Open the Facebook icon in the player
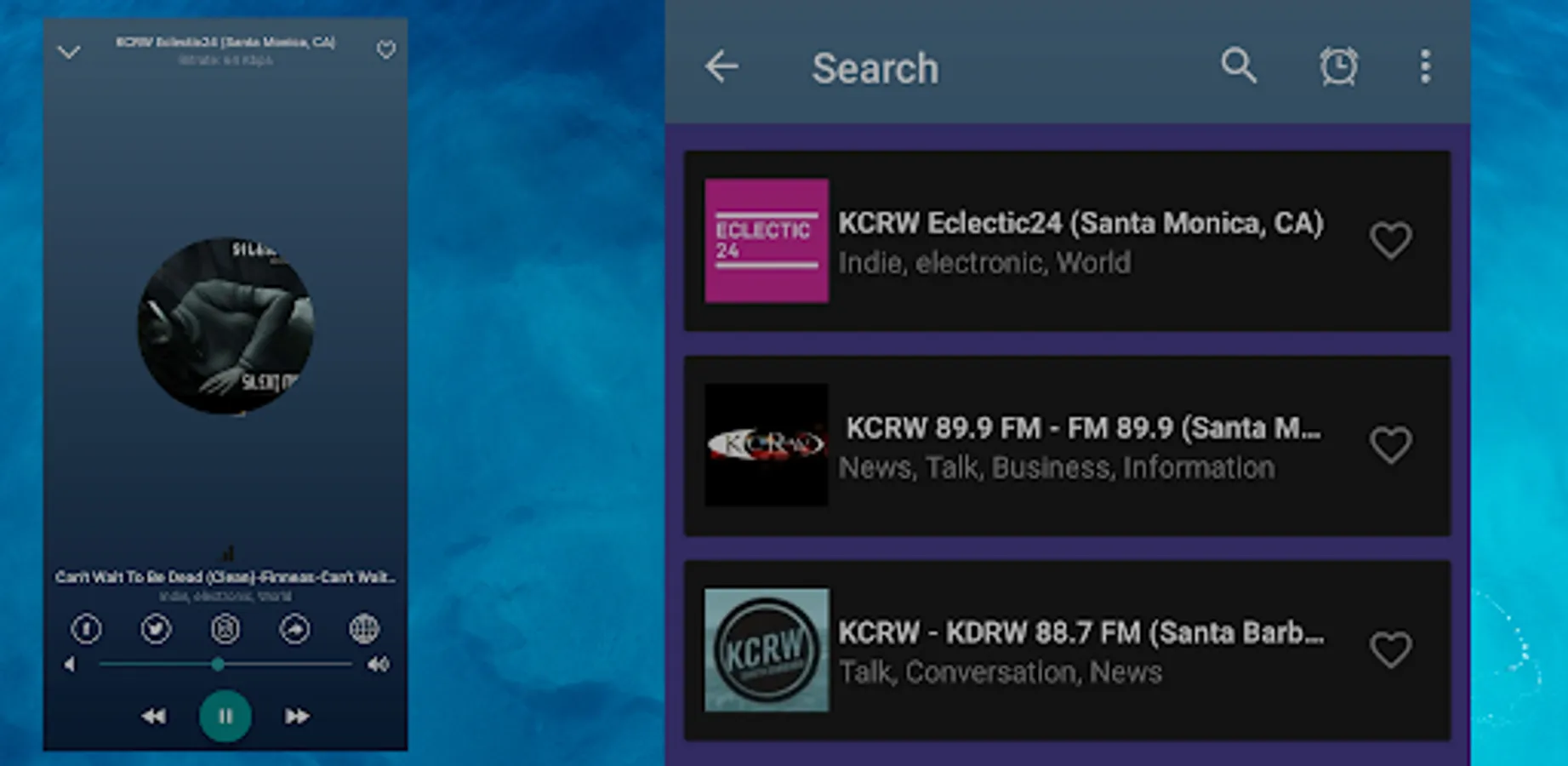Viewport: 1568px width, 766px height. (86, 629)
